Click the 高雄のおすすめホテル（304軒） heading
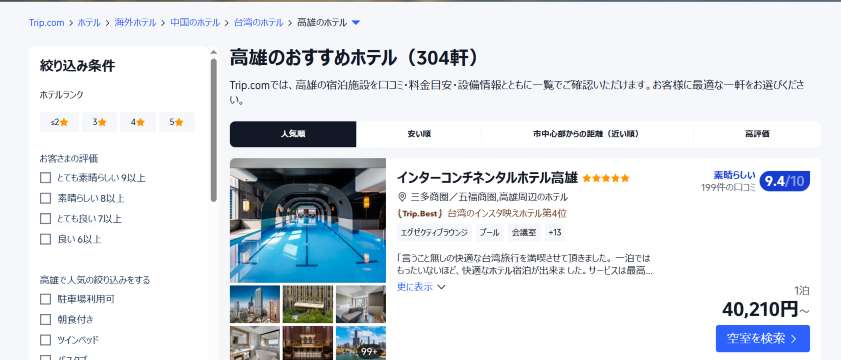This screenshot has width=841, height=360. [x=353, y=58]
